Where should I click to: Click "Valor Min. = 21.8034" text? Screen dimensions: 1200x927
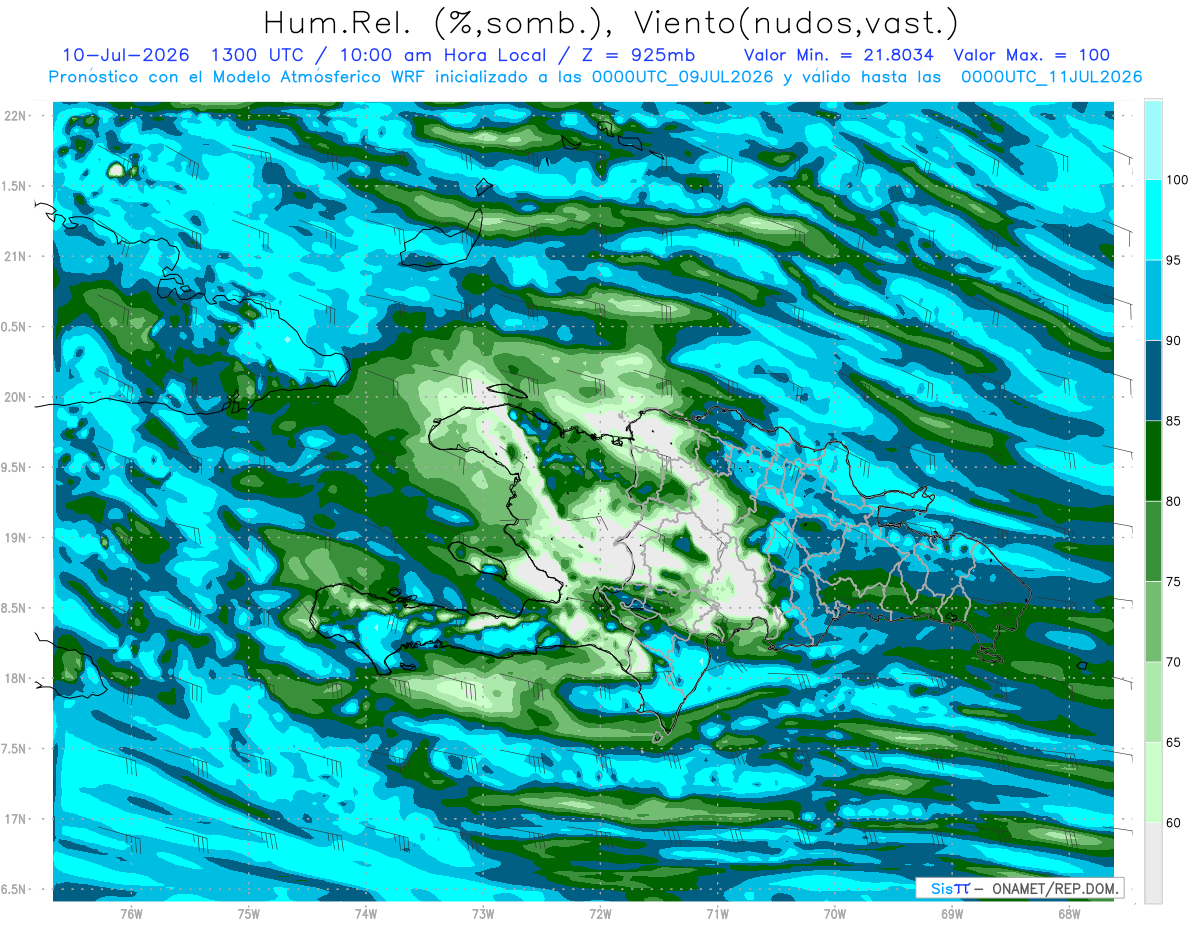(x=839, y=55)
